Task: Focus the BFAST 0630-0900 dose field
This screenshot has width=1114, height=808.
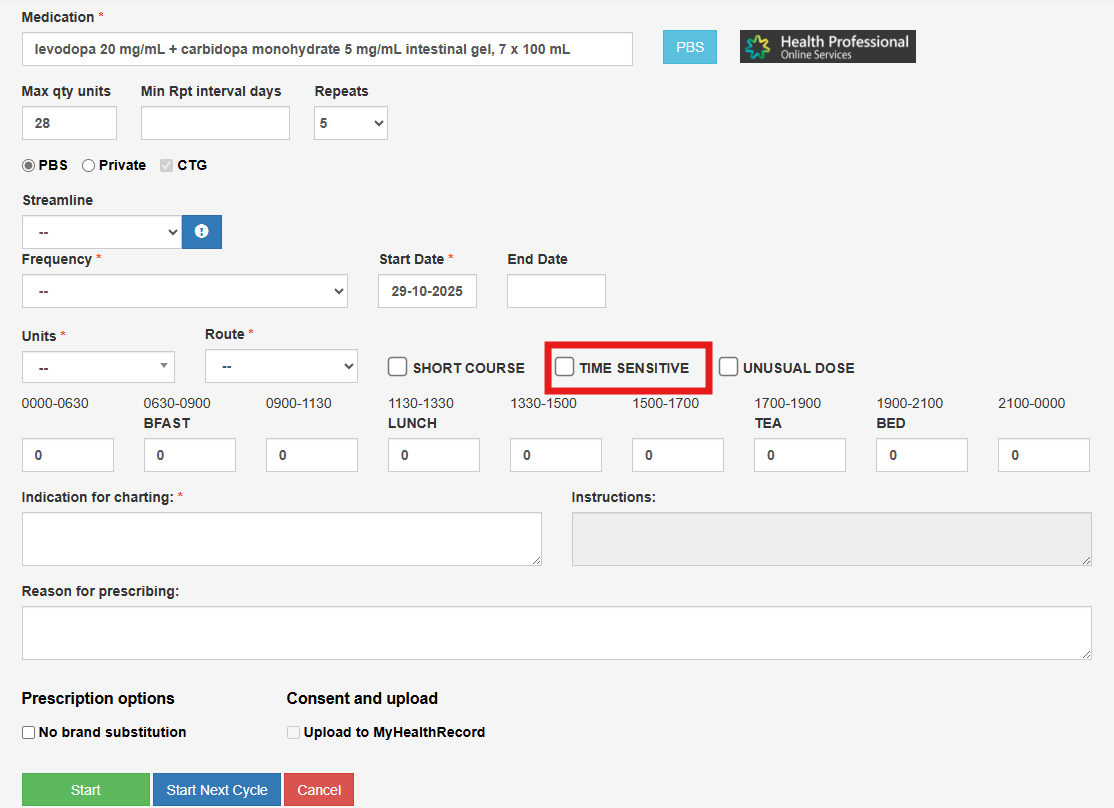Action: (x=189, y=455)
